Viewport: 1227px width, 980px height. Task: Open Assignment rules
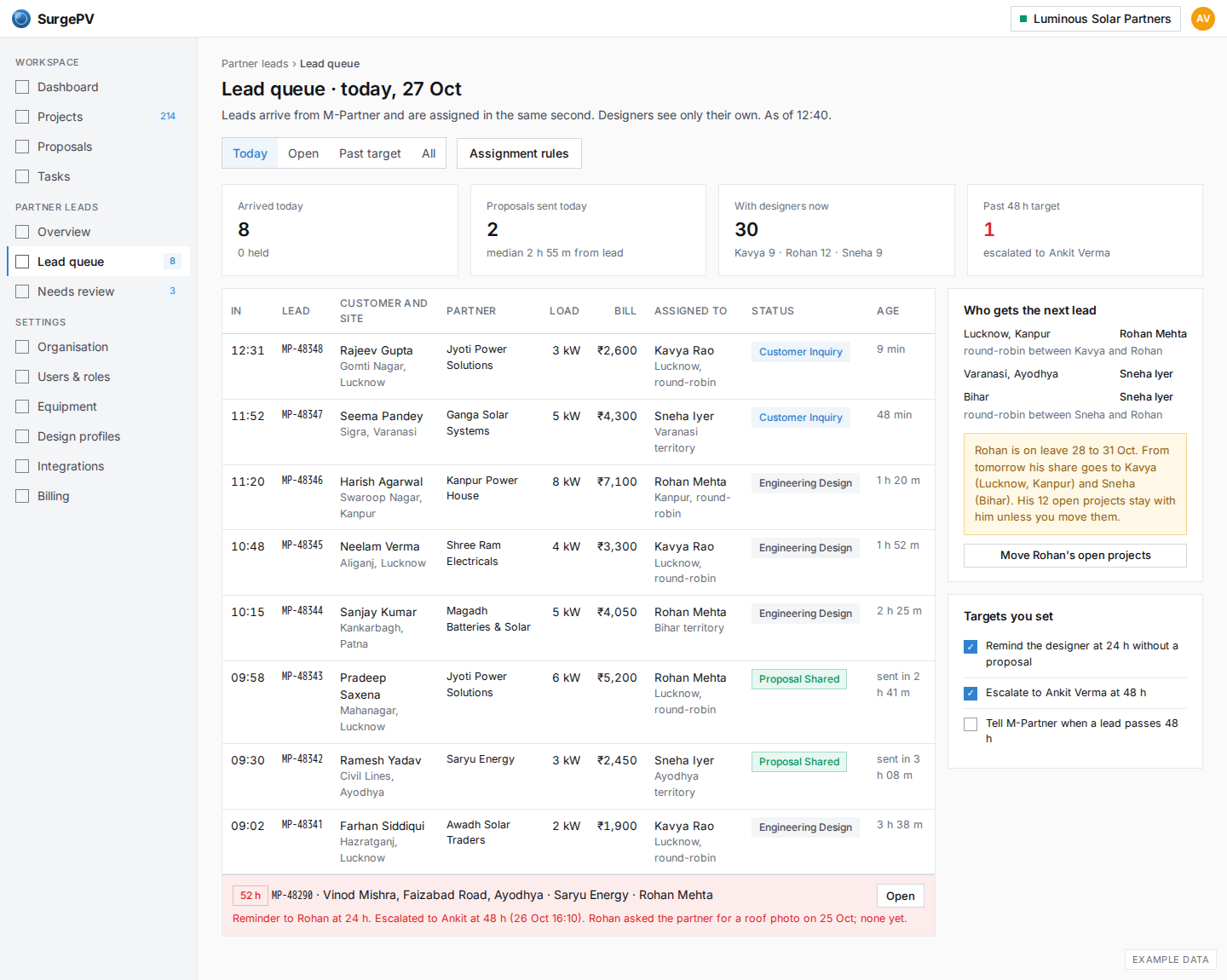[x=519, y=153]
